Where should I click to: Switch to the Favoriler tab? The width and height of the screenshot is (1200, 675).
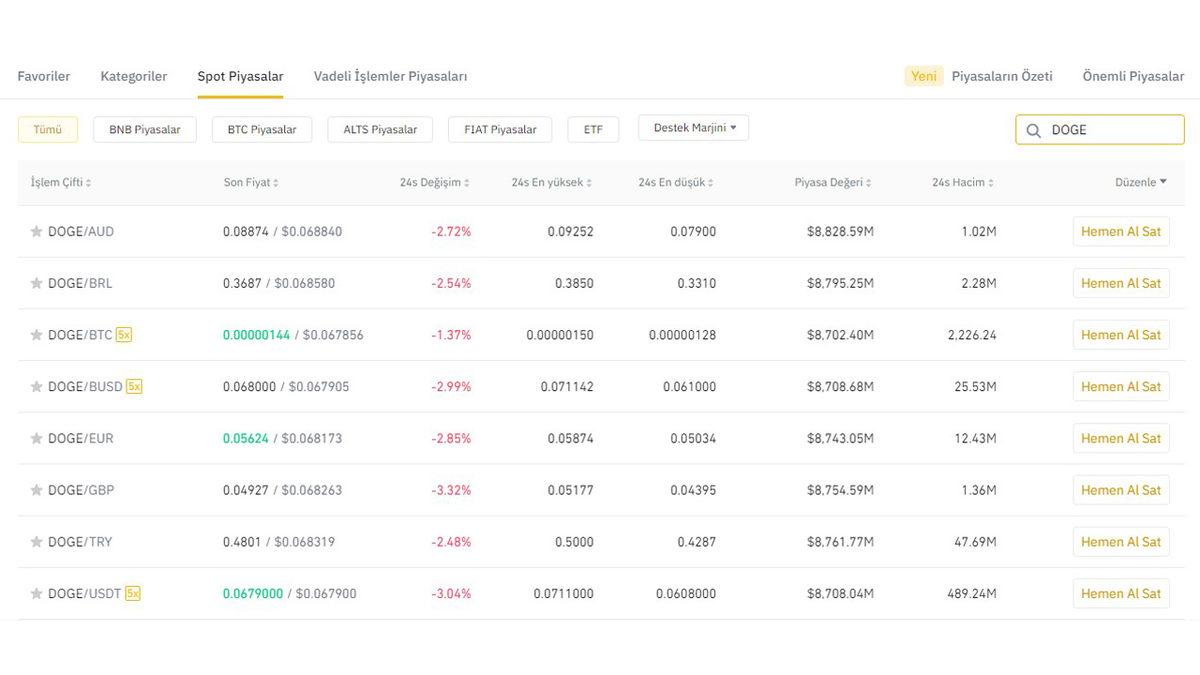click(x=43, y=76)
